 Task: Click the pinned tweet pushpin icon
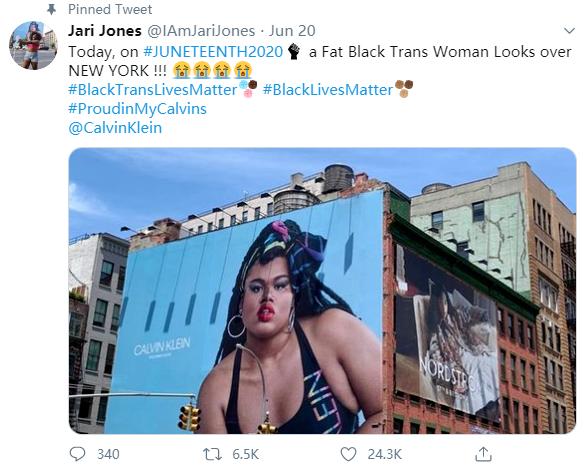click(51, 9)
